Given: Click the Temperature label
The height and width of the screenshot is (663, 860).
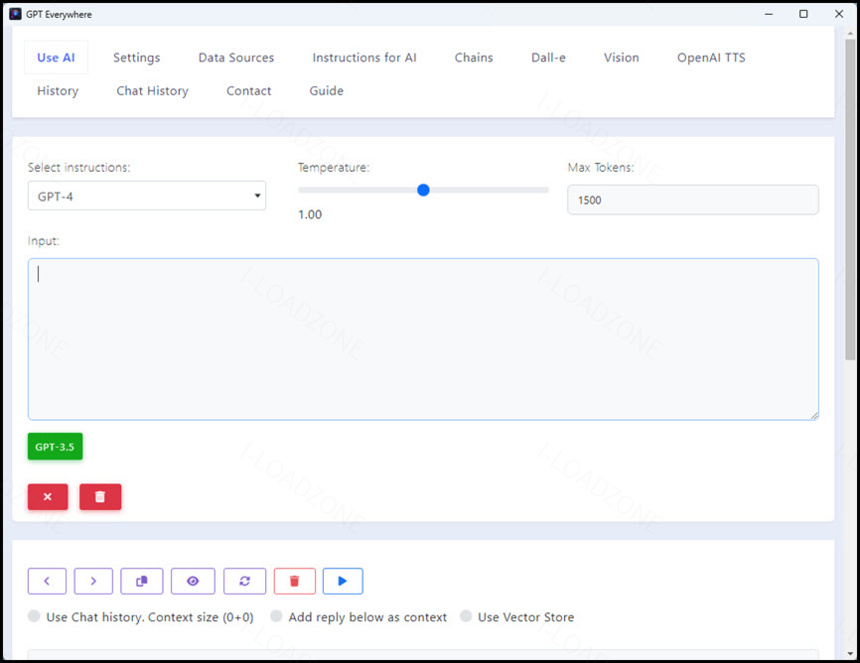Looking at the screenshot, I should coord(333,168).
